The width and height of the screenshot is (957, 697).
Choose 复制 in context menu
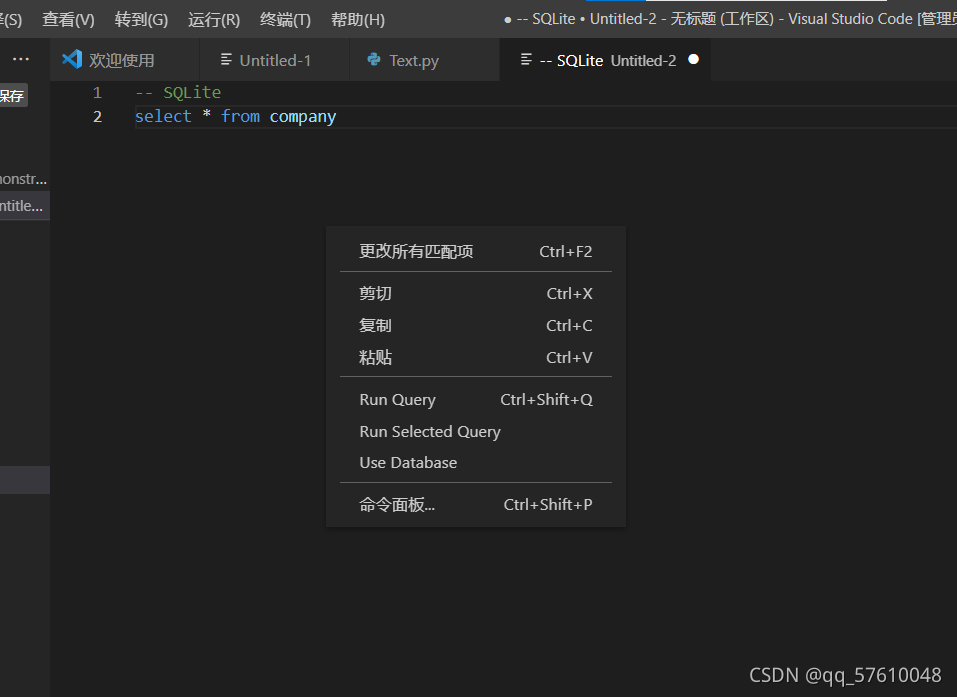coord(475,325)
